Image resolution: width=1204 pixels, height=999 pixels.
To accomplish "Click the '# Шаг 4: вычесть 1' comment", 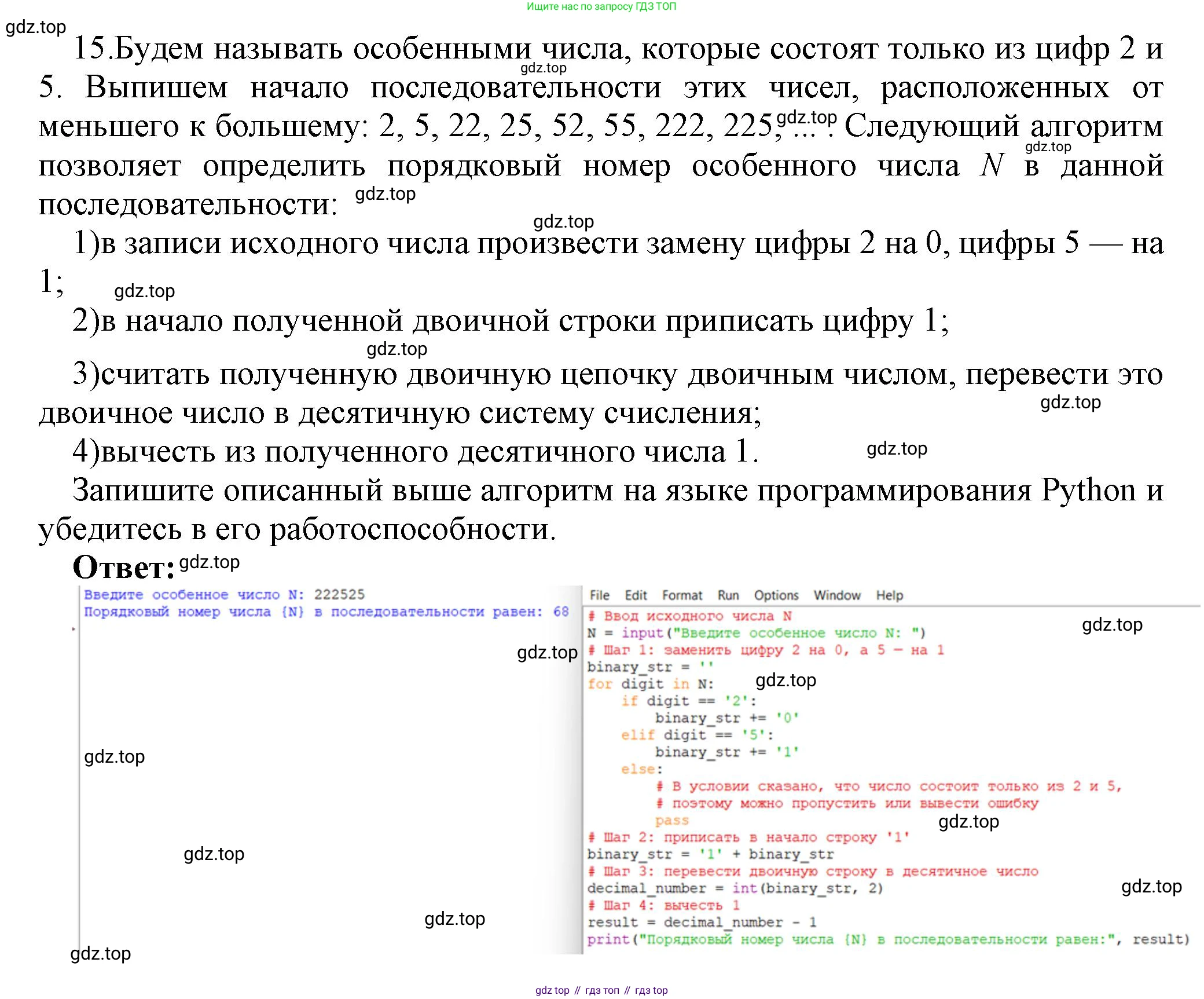I will tap(663, 906).
